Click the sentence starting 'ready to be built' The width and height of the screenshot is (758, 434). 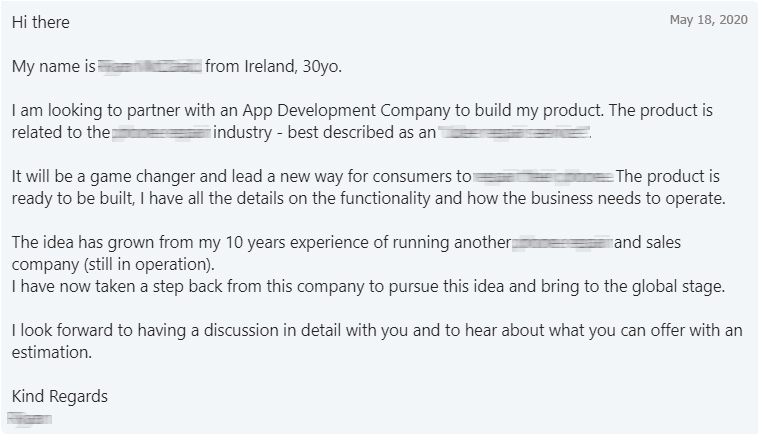[x=368, y=199]
